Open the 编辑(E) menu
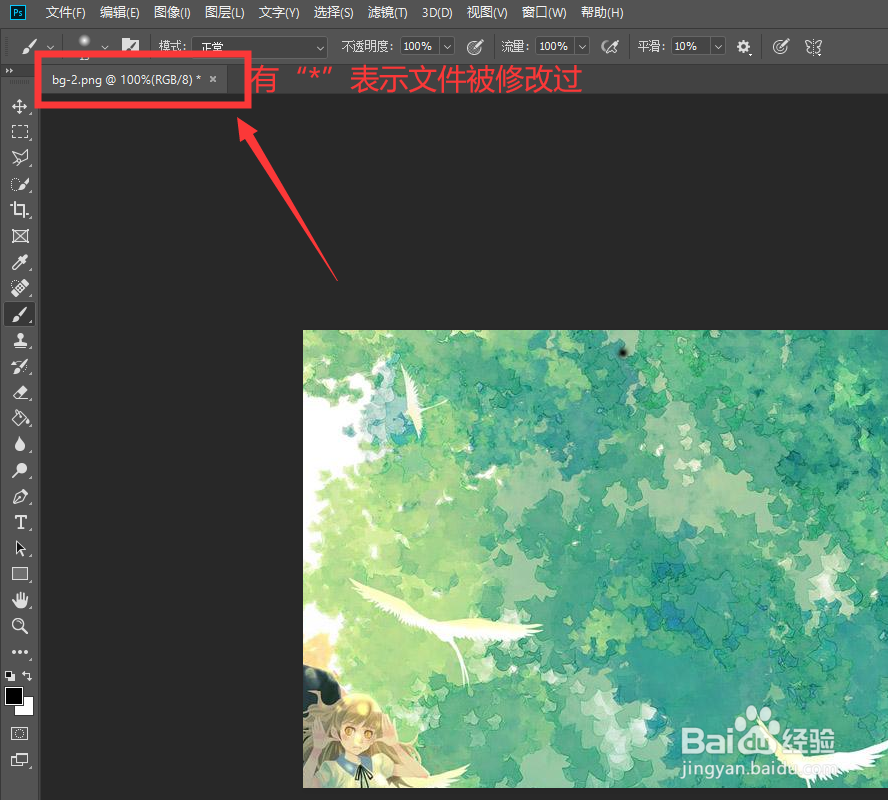The width and height of the screenshot is (888, 800). coord(119,12)
